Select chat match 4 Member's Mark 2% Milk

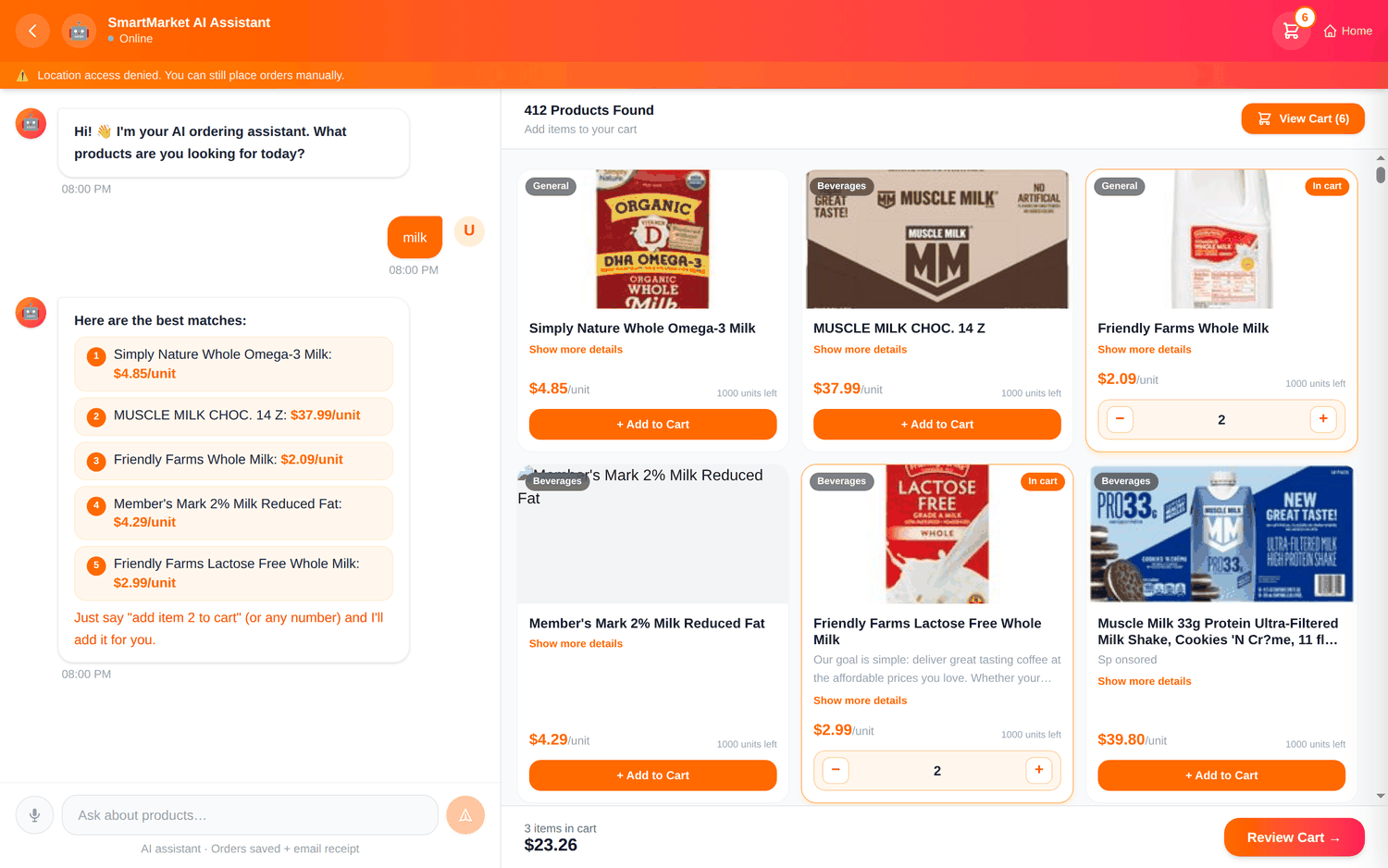coord(233,513)
